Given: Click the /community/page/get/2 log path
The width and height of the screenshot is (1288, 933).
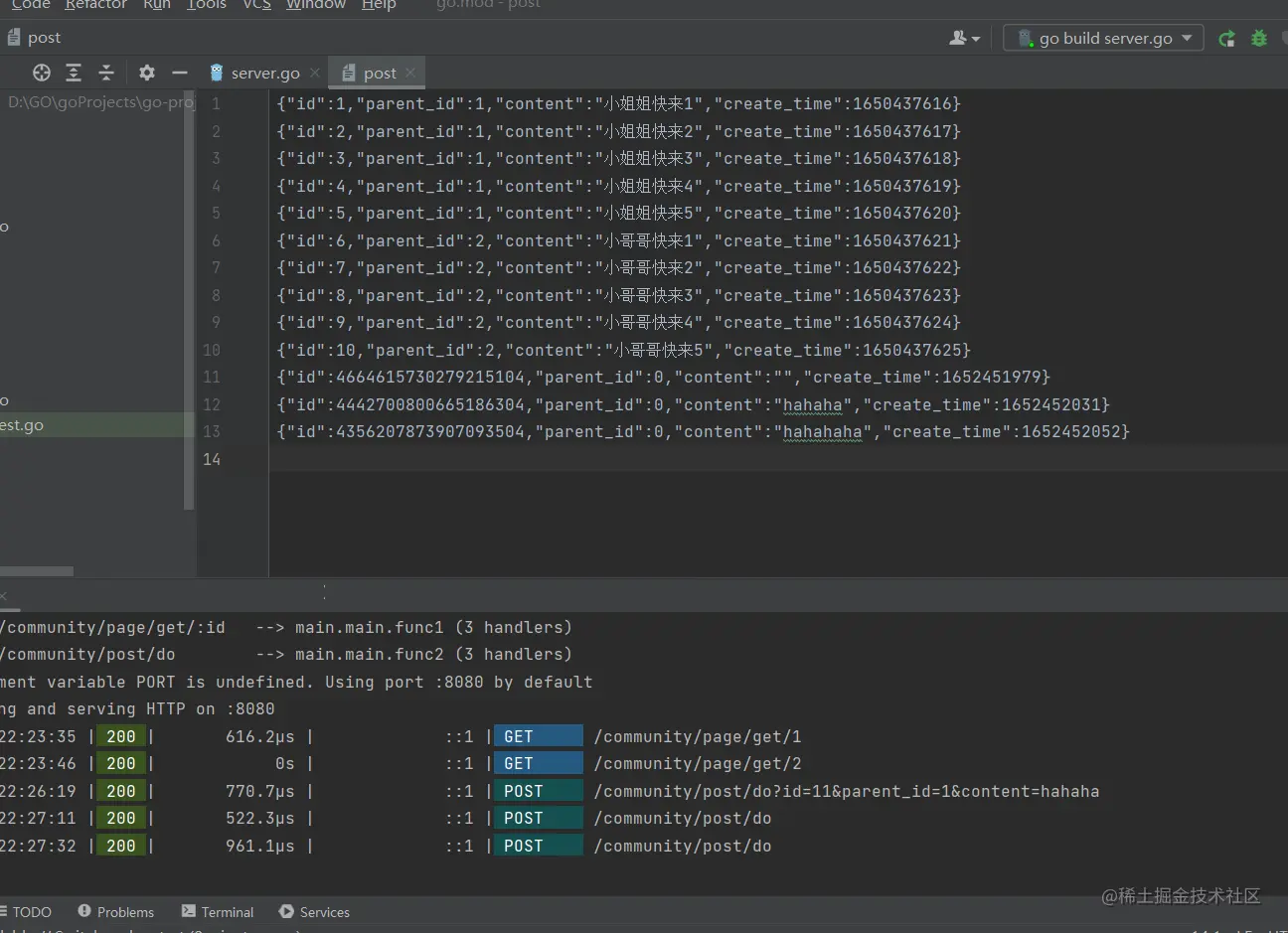Looking at the screenshot, I should pos(698,763).
